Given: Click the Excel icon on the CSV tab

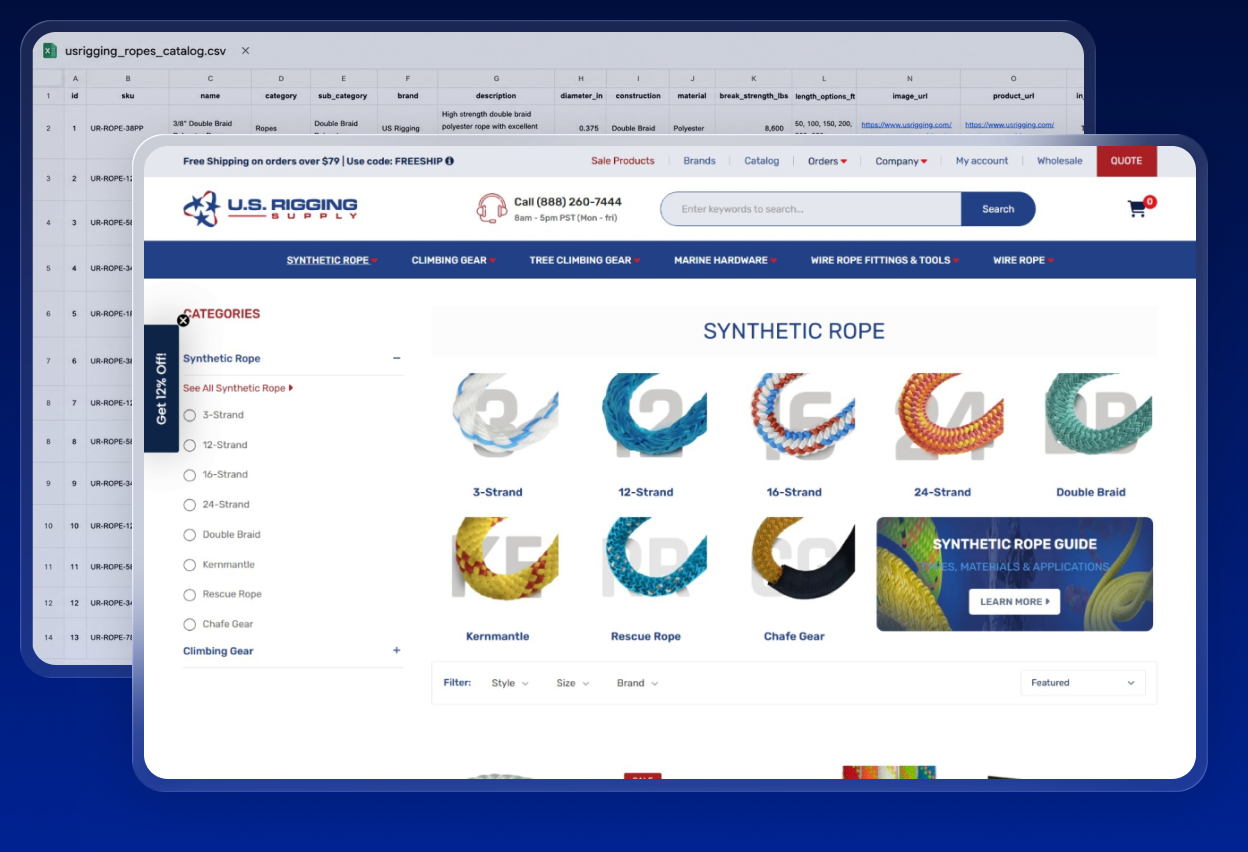Looking at the screenshot, I should tap(50, 50).
